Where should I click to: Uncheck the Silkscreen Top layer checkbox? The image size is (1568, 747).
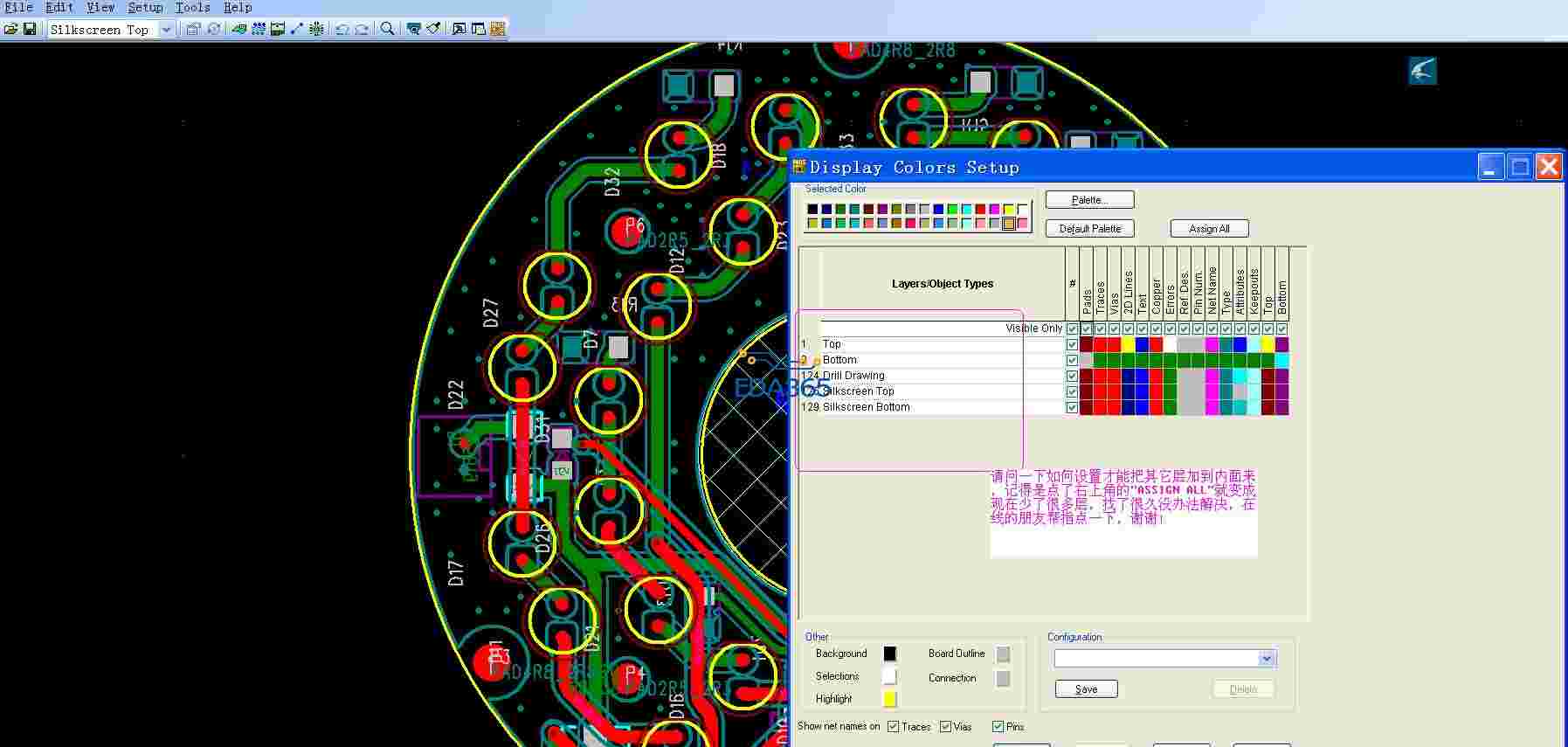click(x=1072, y=391)
